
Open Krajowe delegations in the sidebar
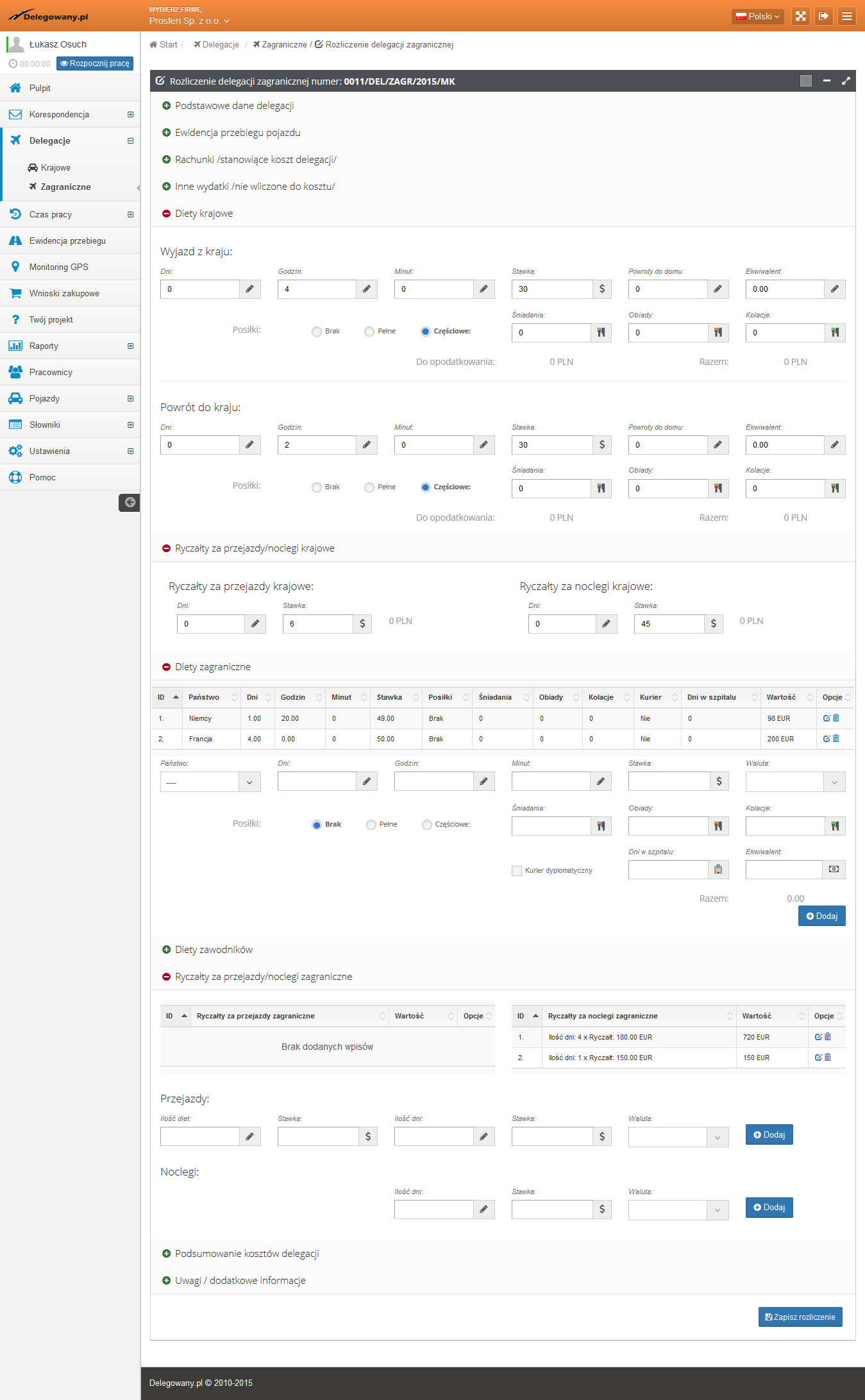(55, 167)
